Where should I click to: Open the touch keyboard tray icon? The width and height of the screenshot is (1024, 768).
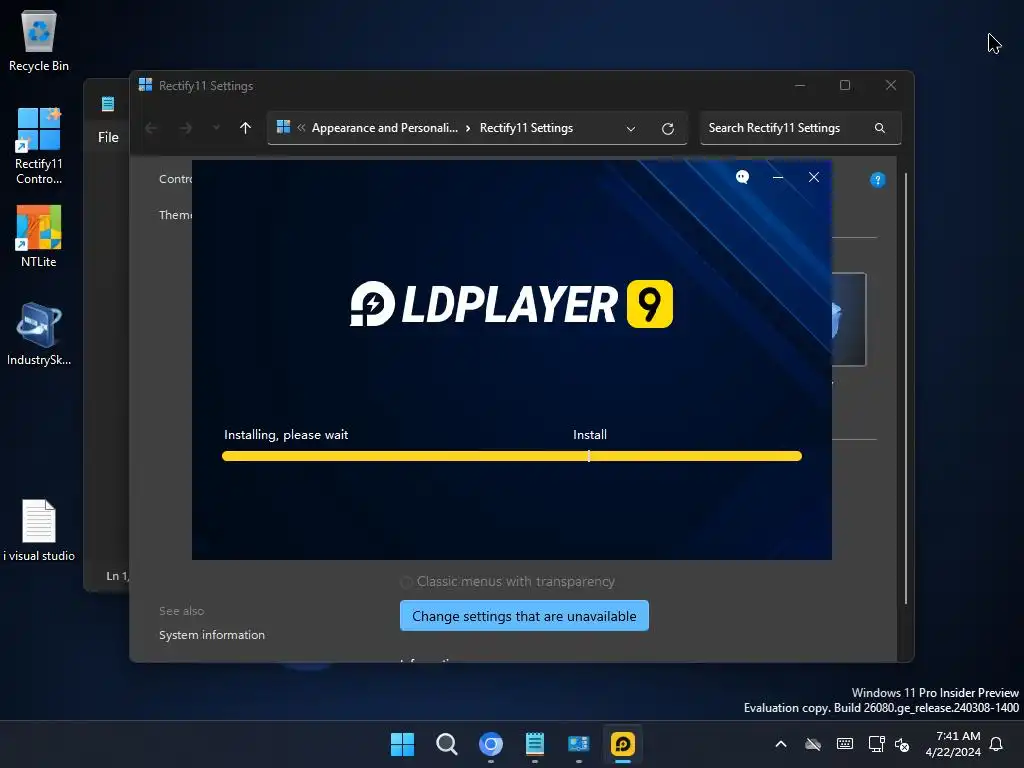point(844,744)
